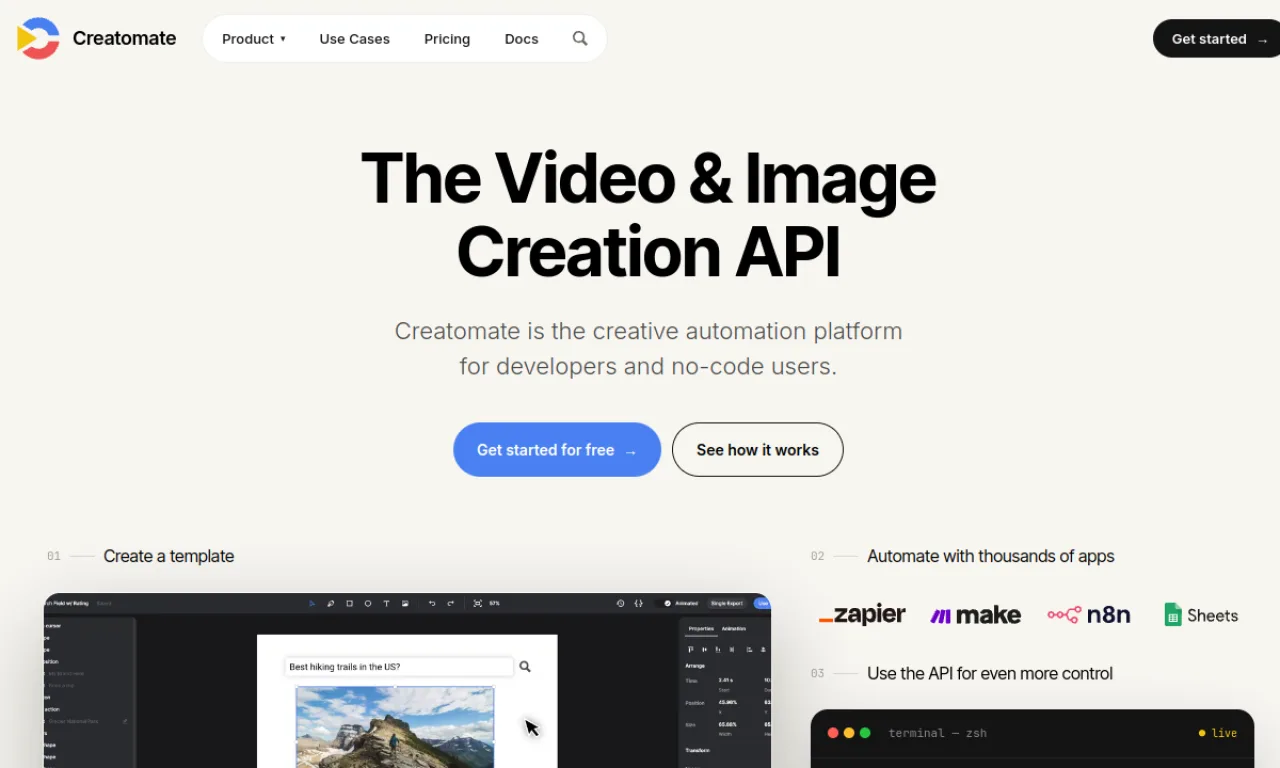Toggle the Animated switch in the editor preview
1280x768 pixels.
pyautogui.click(x=666, y=603)
